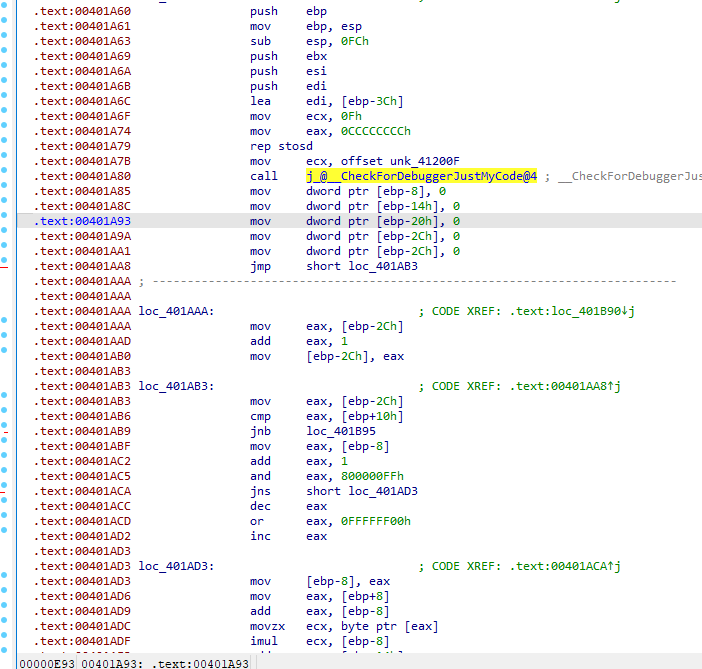
Task: Select the loc_401AD3 label definition
Action: click(175, 566)
